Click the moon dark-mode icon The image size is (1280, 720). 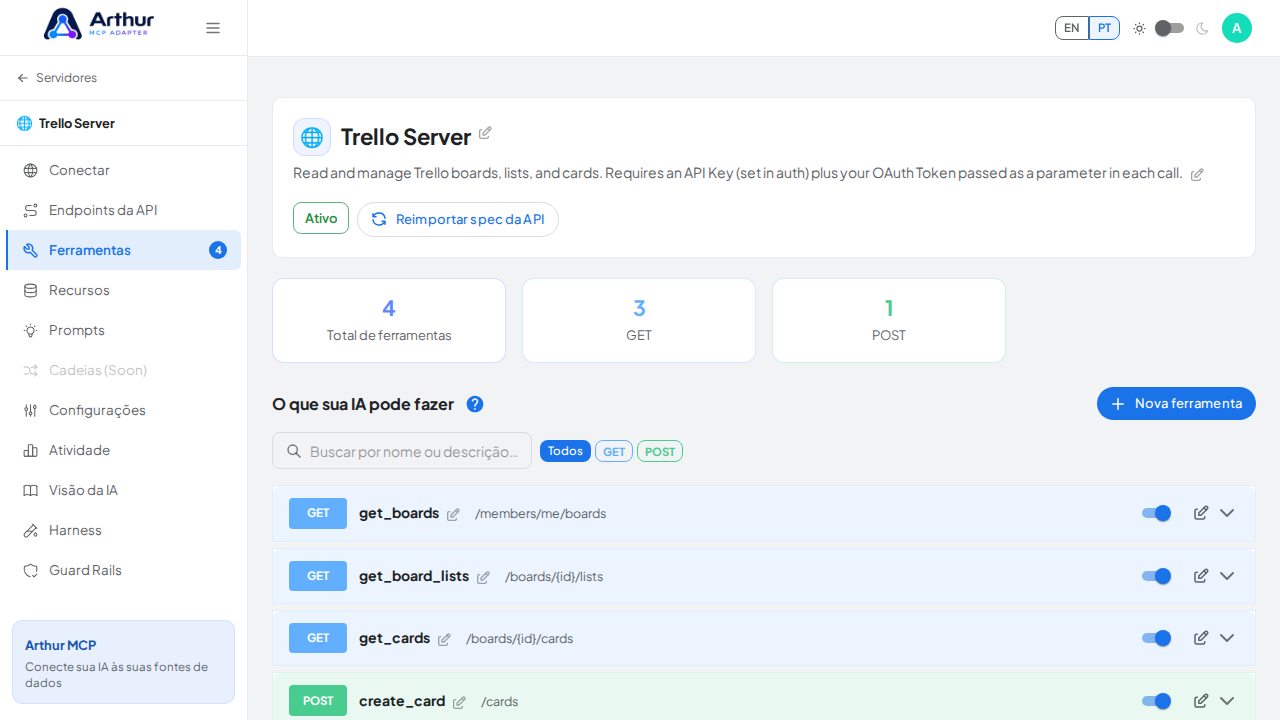pos(1202,28)
